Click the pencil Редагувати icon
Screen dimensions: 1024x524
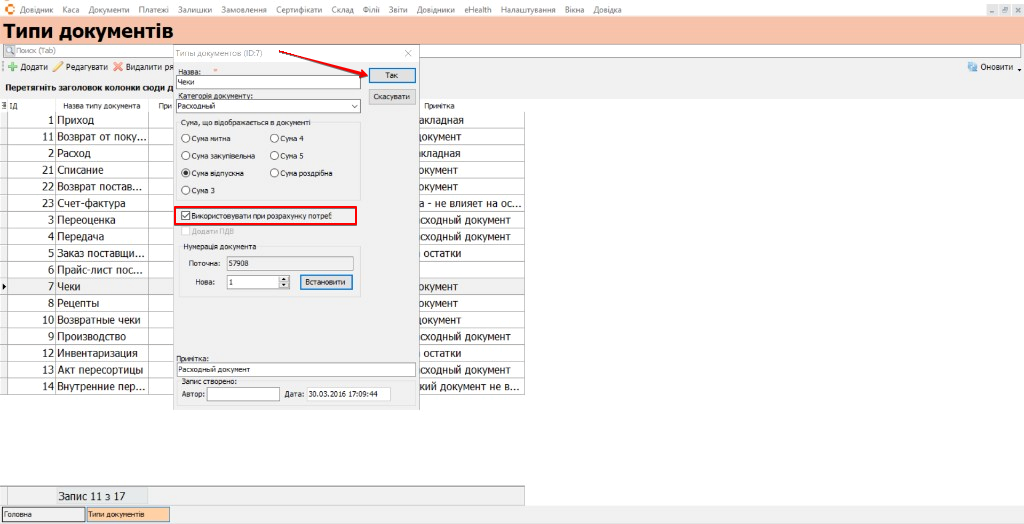[58, 67]
